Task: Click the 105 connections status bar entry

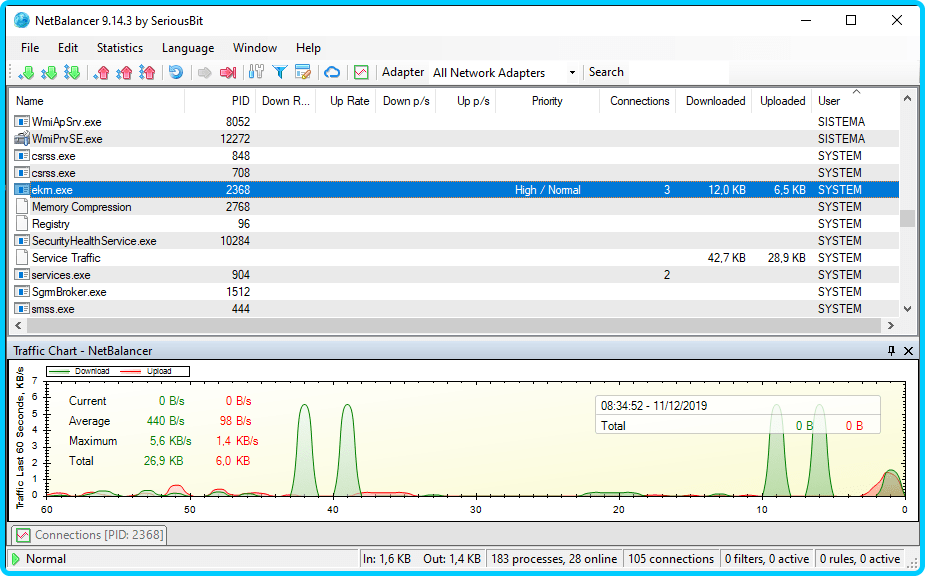Action: coord(671,559)
